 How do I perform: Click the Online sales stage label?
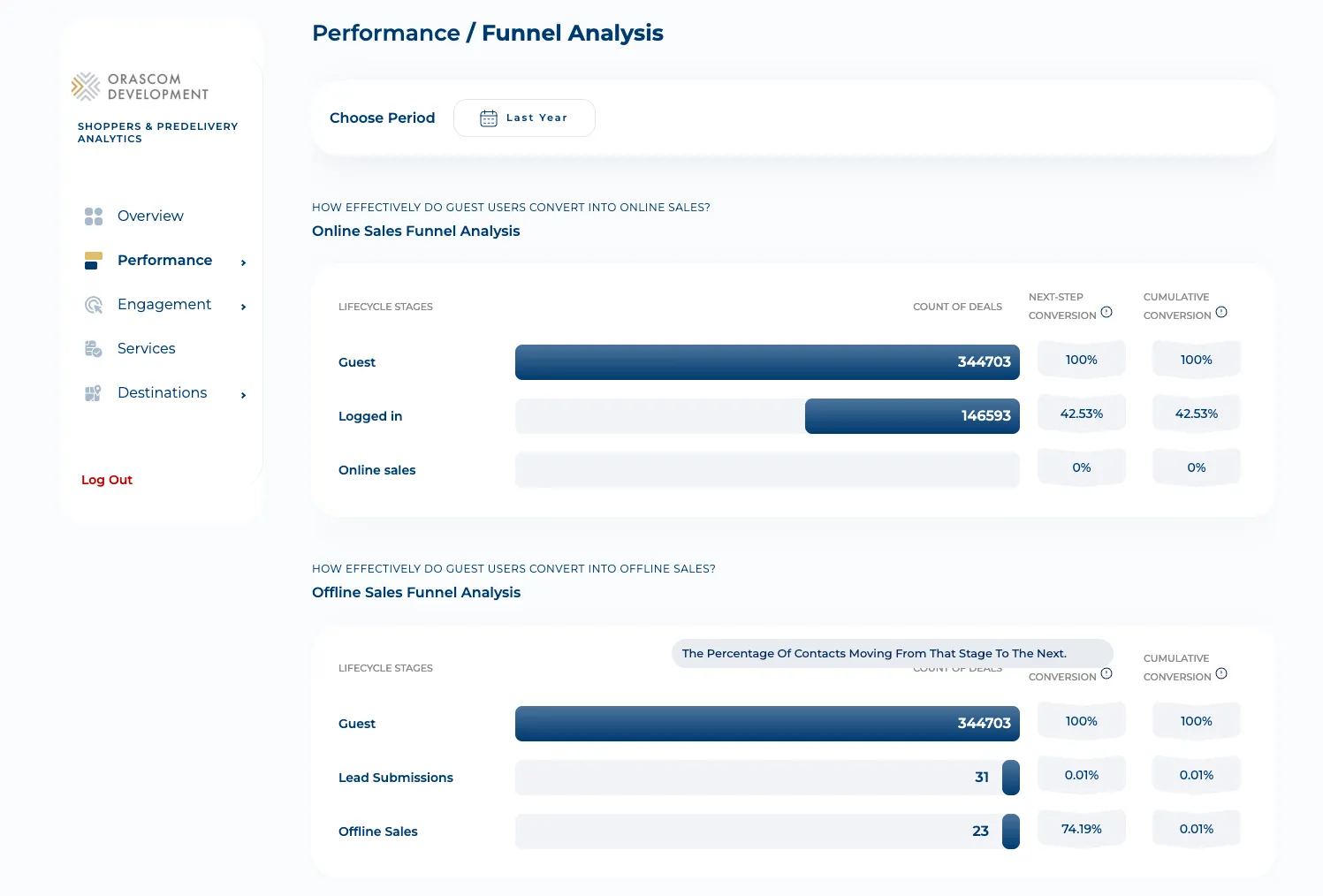376,470
